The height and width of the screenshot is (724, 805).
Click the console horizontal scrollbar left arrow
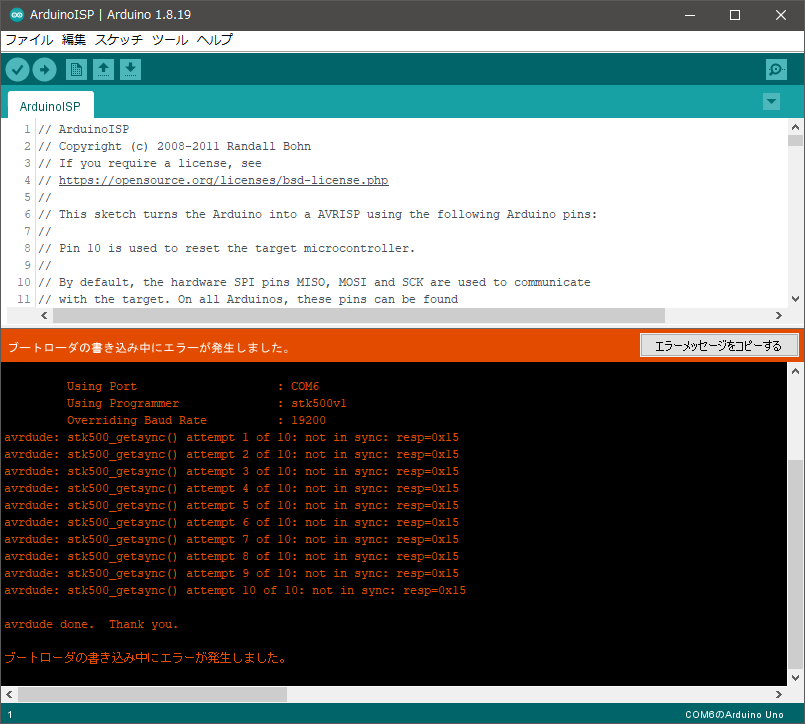9,694
